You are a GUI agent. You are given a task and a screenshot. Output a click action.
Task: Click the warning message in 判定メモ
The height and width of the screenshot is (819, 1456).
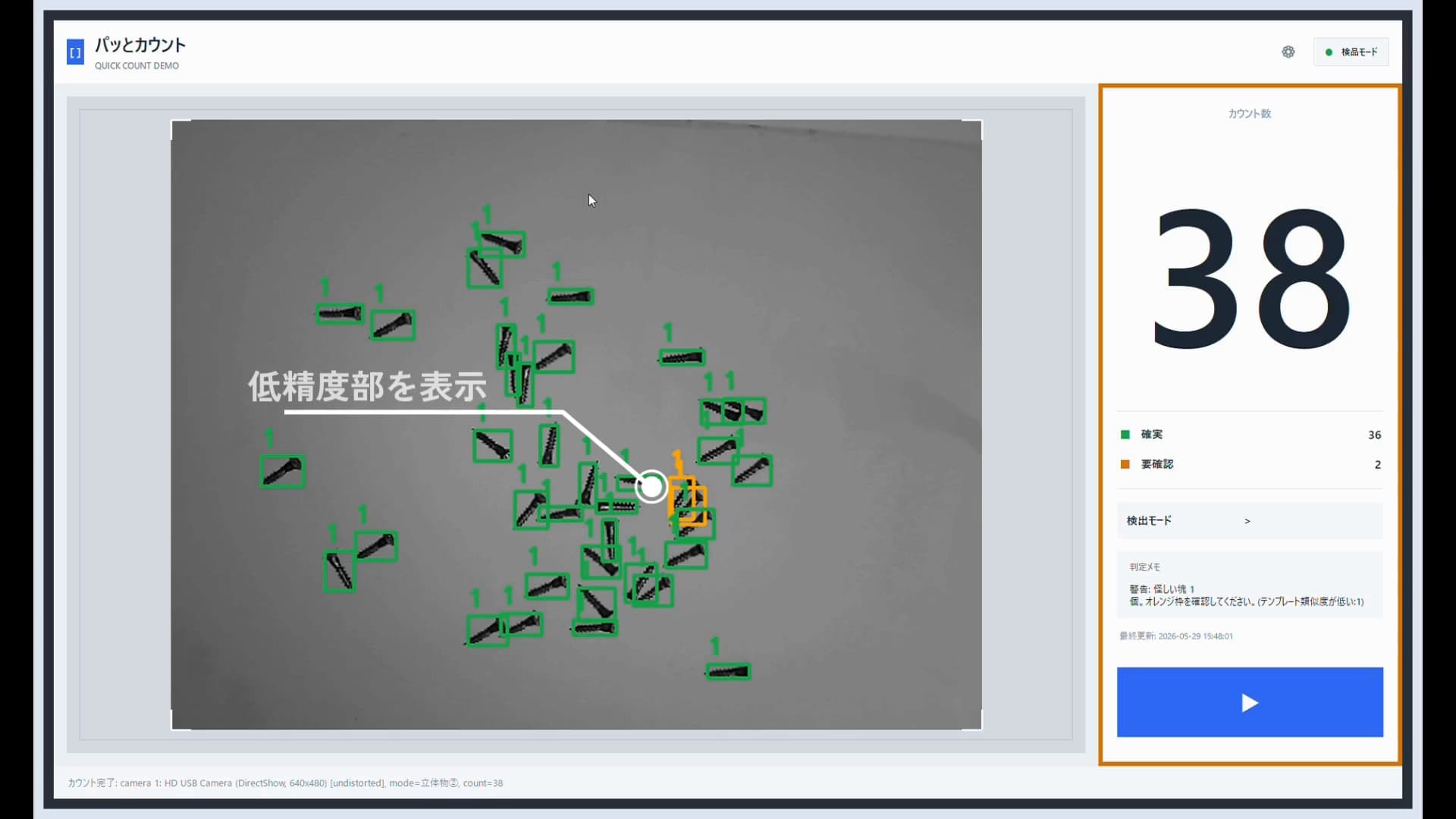(x=1246, y=595)
